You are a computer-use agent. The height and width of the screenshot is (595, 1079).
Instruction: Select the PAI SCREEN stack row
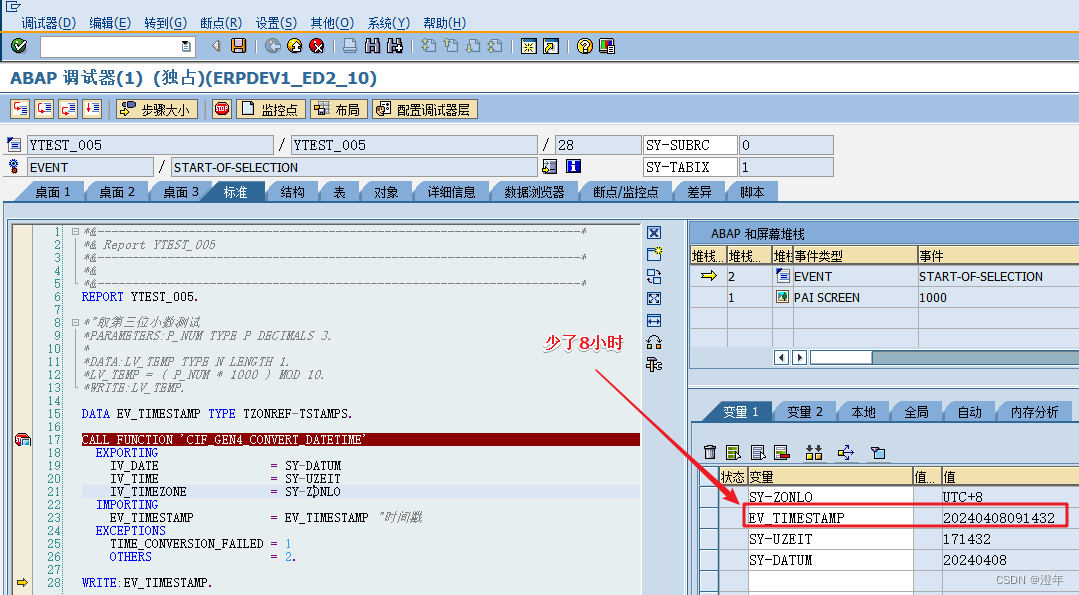pyautogui.click(x=885, y=297)
